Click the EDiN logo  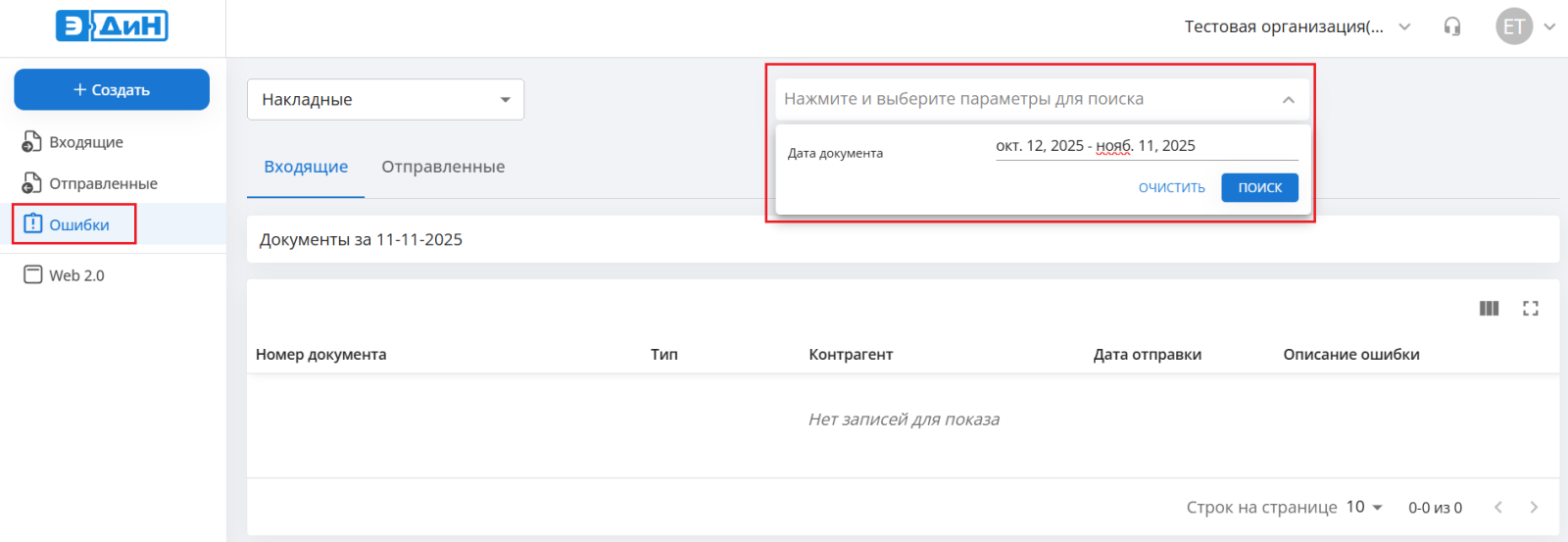112,26
